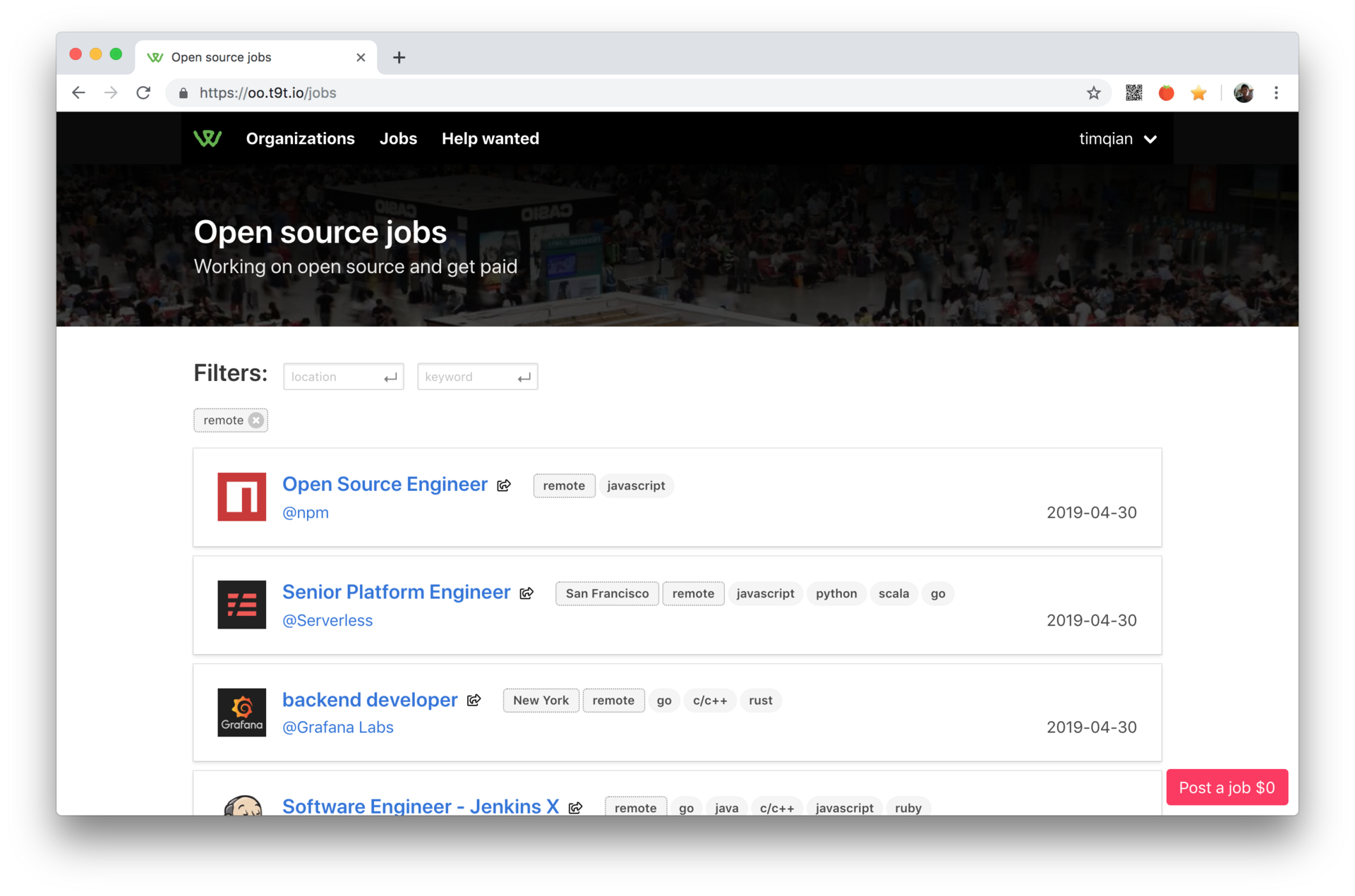The height and width of the screenshot is (896, 1355).
Task: Click remote tag on Serverless job
Action: pos(693,593)
